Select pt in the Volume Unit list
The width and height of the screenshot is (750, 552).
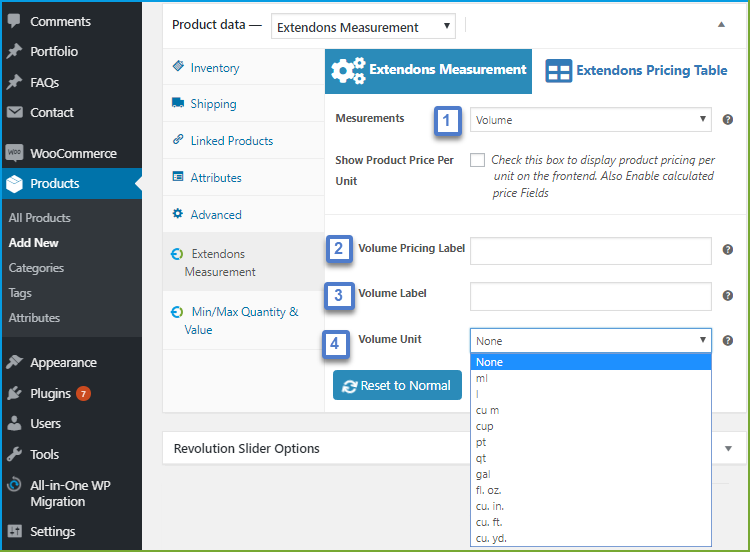[591, 442]
